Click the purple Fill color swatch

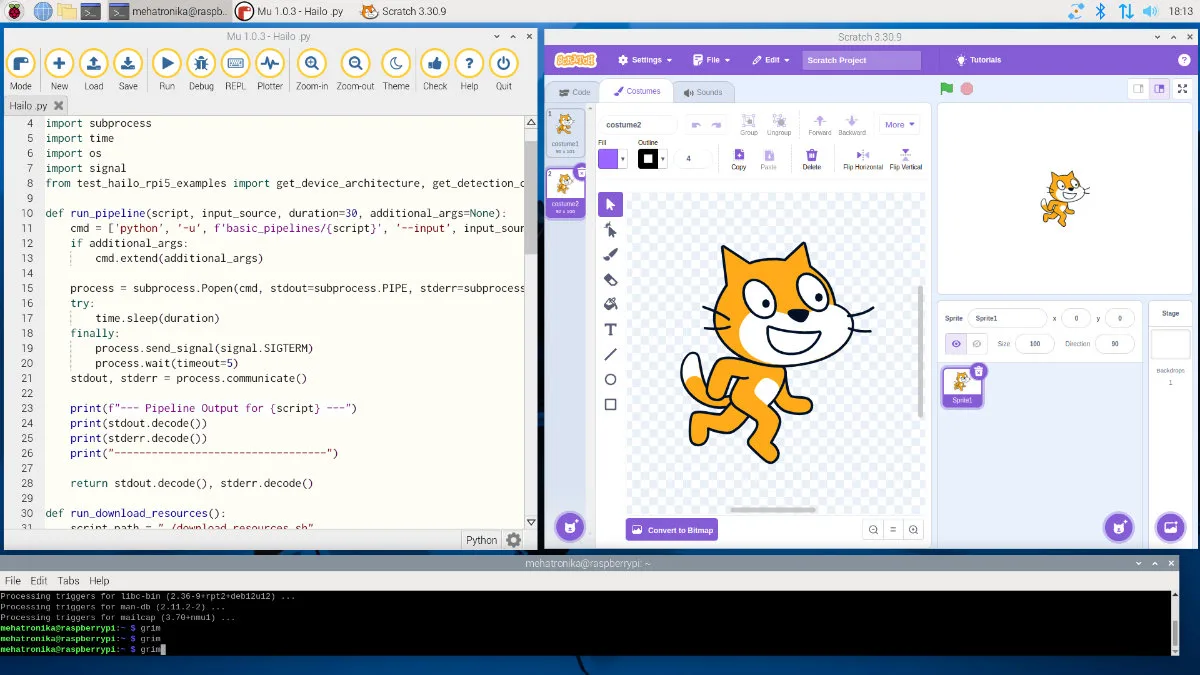pyautogui.click(x=608, y=159)
